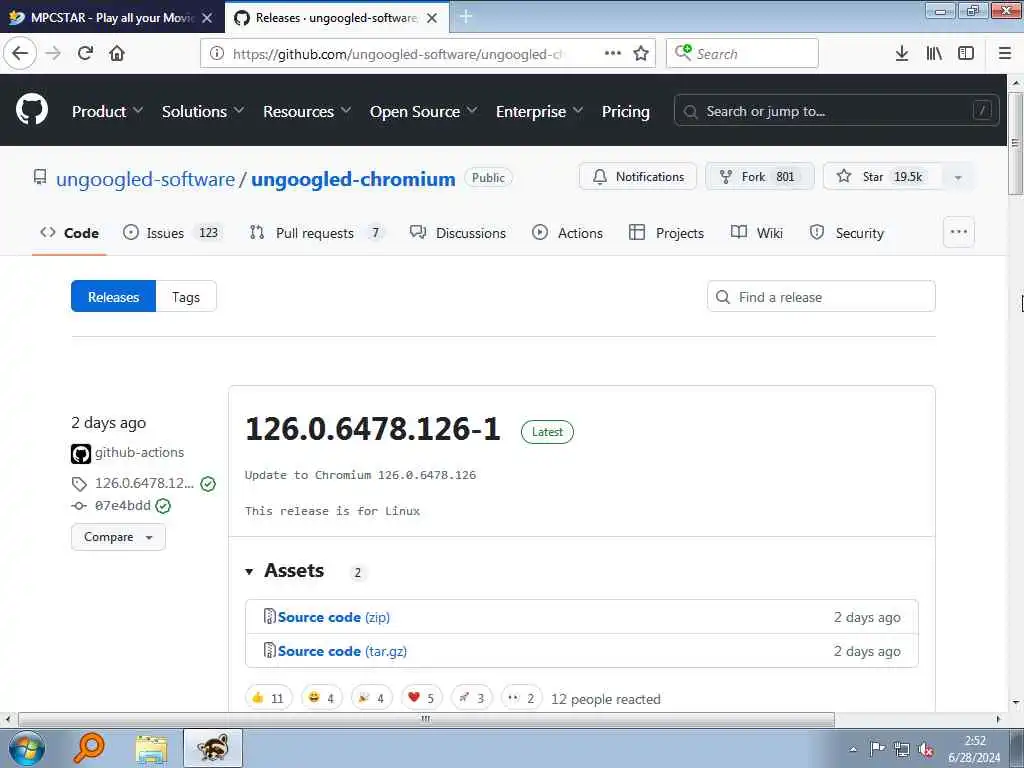Click the eyes reaction with 2
Viewport: 1024px width, 768px height.
click(x=522, y=698)
